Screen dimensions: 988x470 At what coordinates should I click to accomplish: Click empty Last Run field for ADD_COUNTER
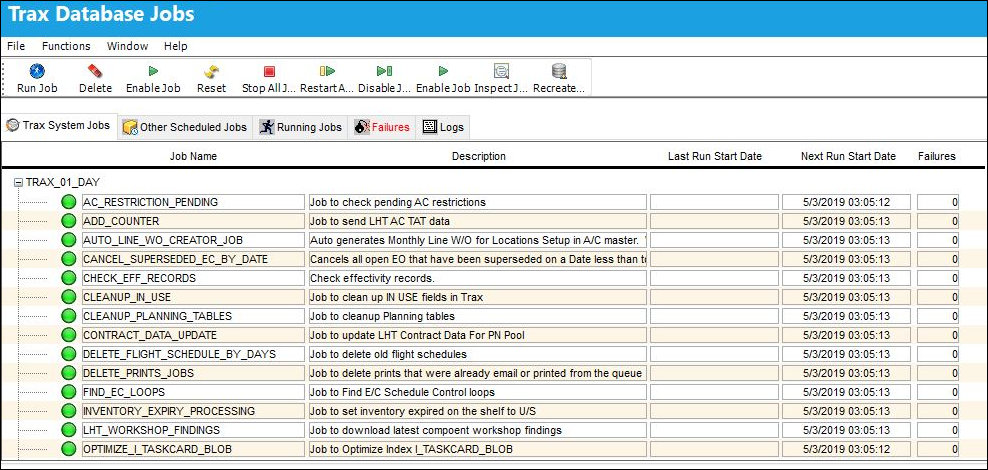coord(714,221)
